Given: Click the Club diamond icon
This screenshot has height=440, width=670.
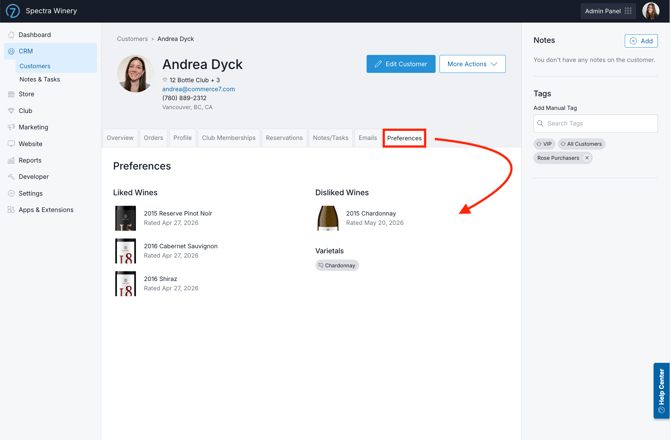Looking at the screenshot, I should [x=11, y=111].
